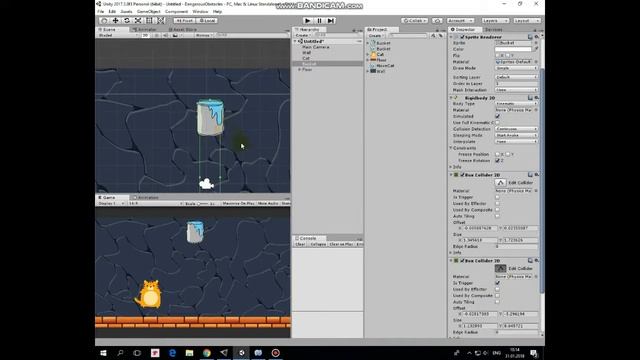Click Clear button in Console
The height and width of the screenshot is (360, 640).
click(x=300, y=244)
